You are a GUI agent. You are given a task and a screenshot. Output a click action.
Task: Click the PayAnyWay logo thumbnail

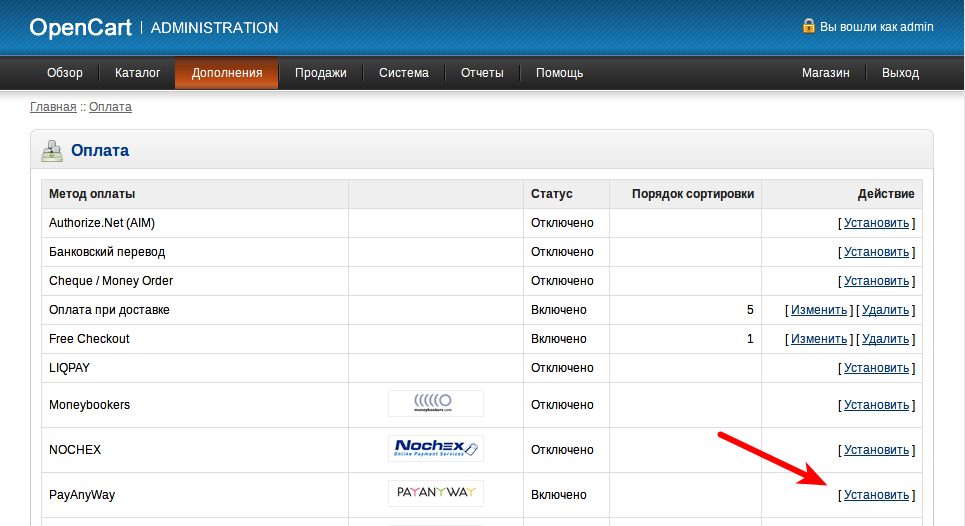coord(436,493)
